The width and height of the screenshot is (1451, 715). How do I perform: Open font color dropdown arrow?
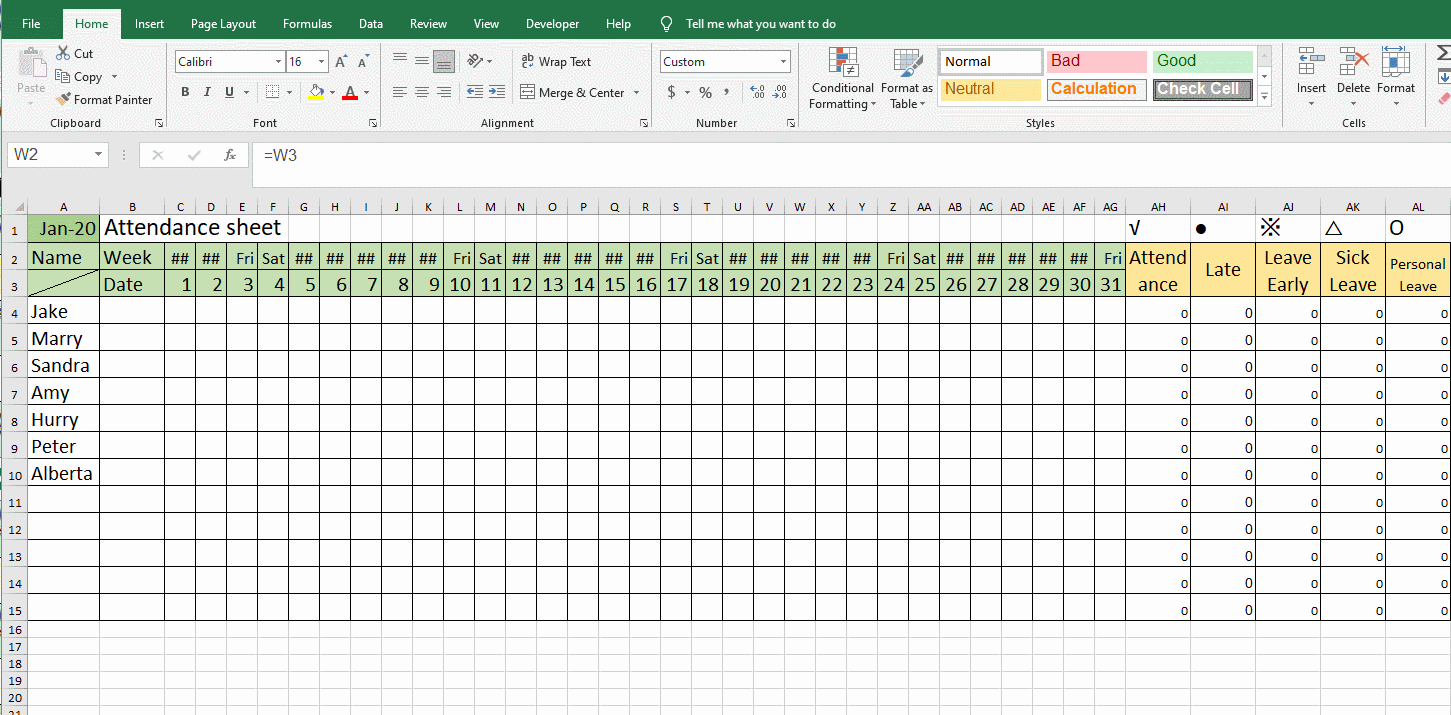coord(366,92)
